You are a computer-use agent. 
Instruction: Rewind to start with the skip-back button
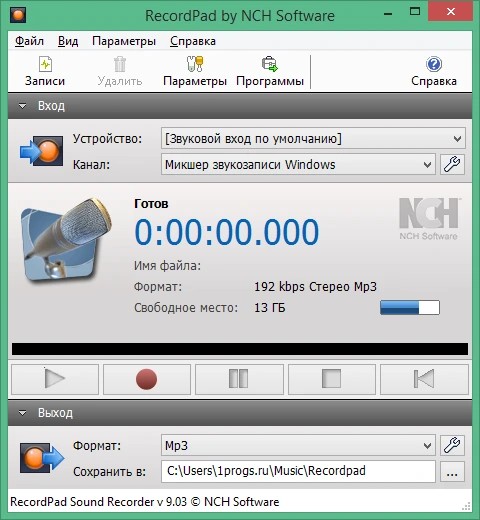(x=424, y=379)
